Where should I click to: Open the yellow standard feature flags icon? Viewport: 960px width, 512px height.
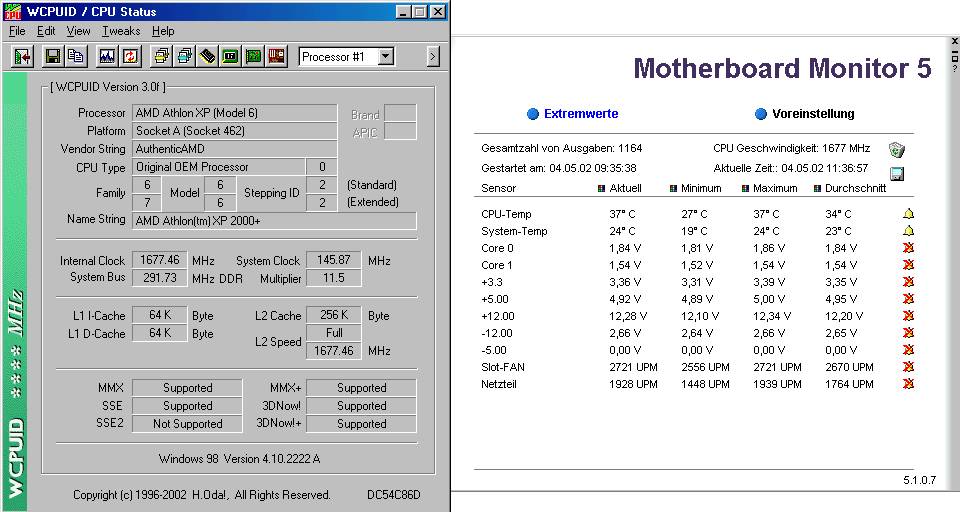click(161, 57)
